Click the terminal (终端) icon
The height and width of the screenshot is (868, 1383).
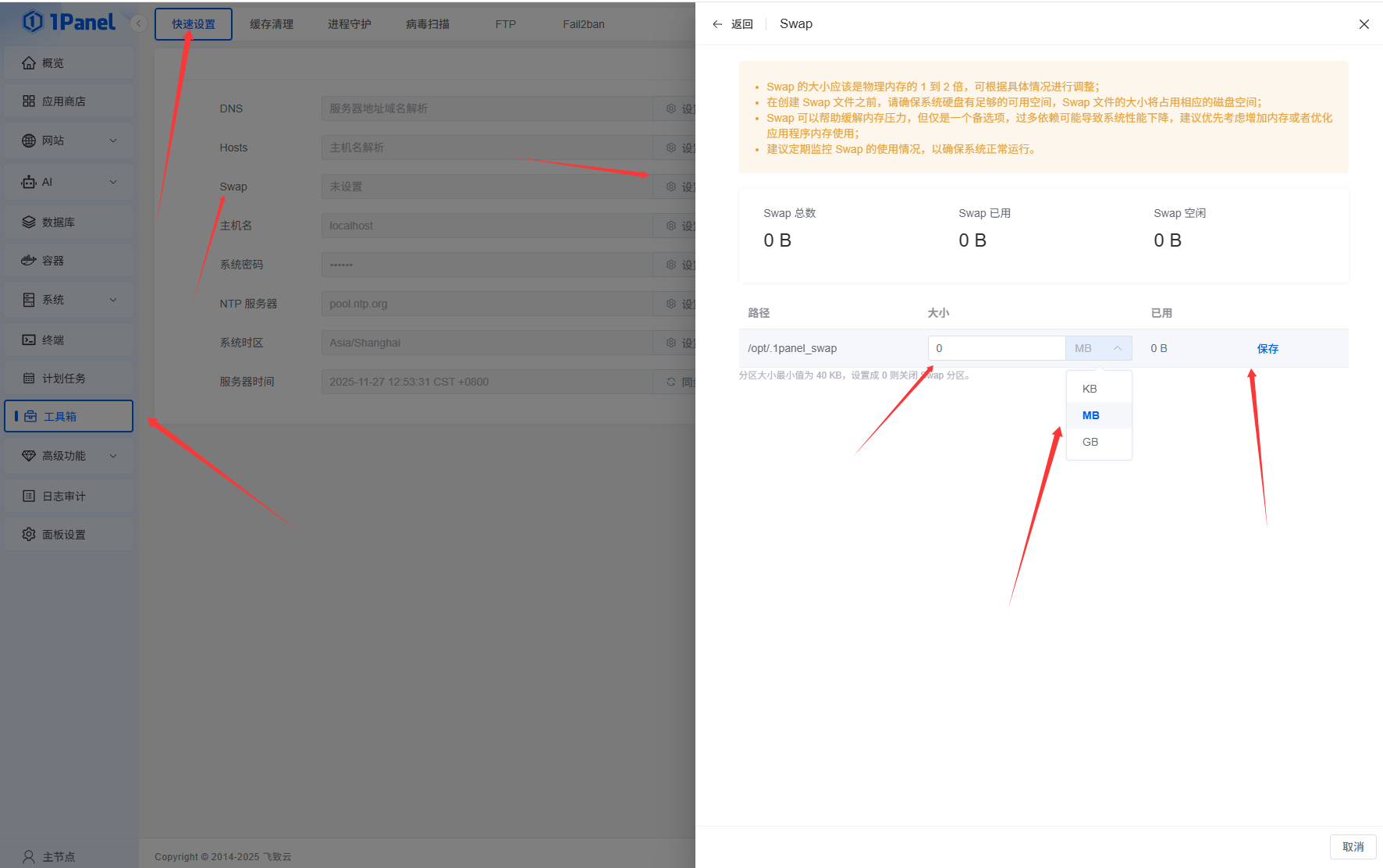pos(29,340)
